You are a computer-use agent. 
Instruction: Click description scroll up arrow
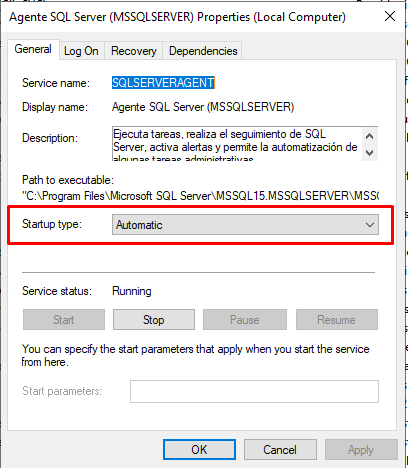(369, 136)
